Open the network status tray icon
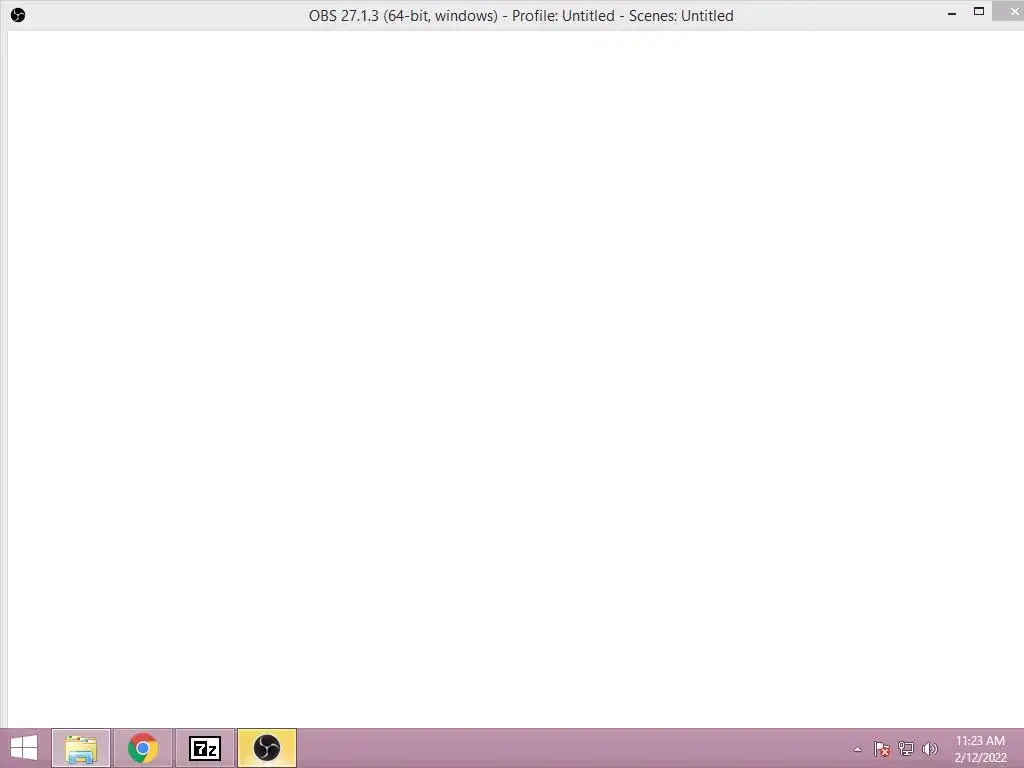This screenshot has width=1024, height=768. point(906,749)
